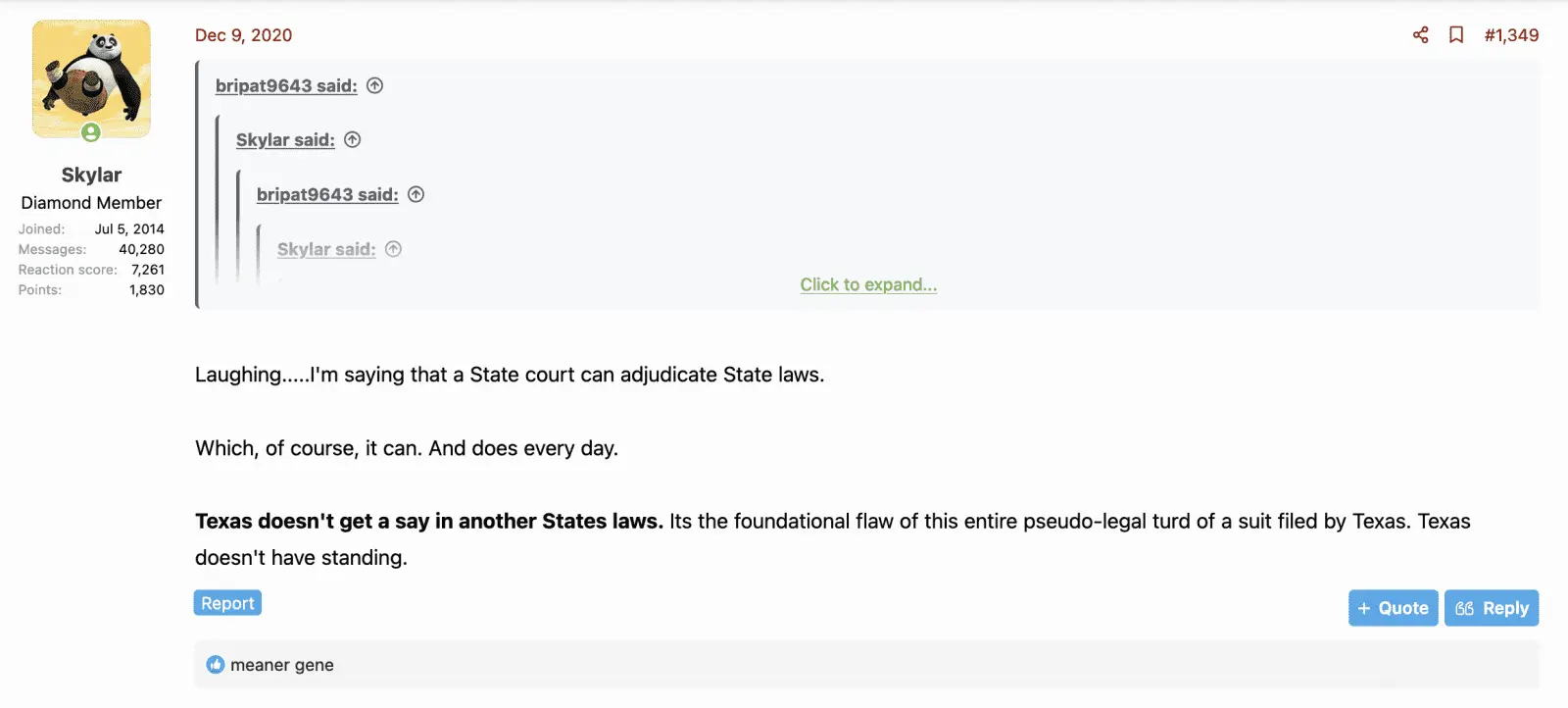
Task: Open 'Skylar said:' second-level quote link
Action: pyautogui.click(x=285, y=140)
